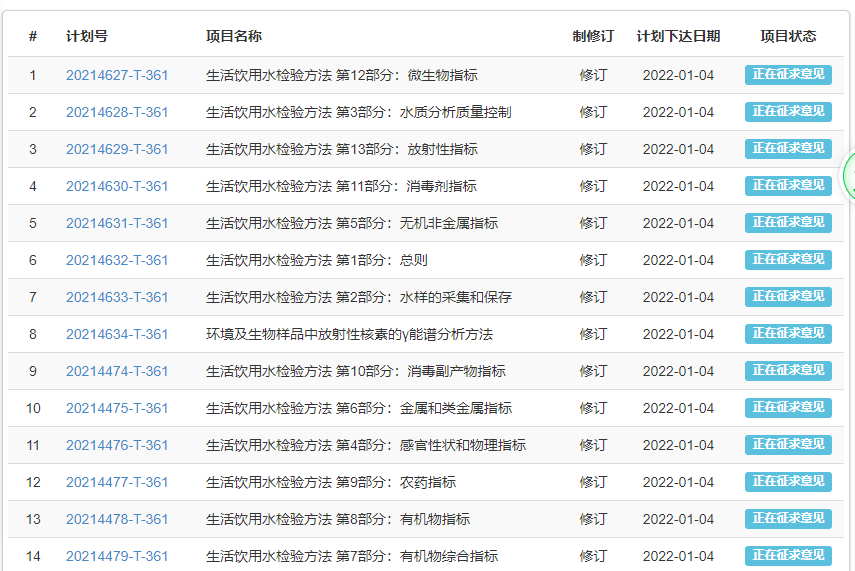This screenshot has height=571, width=855.
Task: Click 正在征求意见 badge for γ能谱分析方法 row
Action: (x=788, y=334)
